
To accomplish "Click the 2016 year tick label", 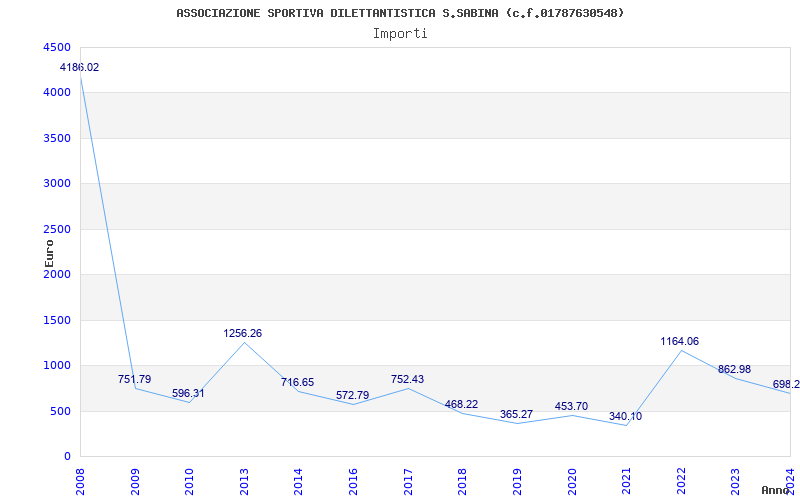I will tap(353, 482).
